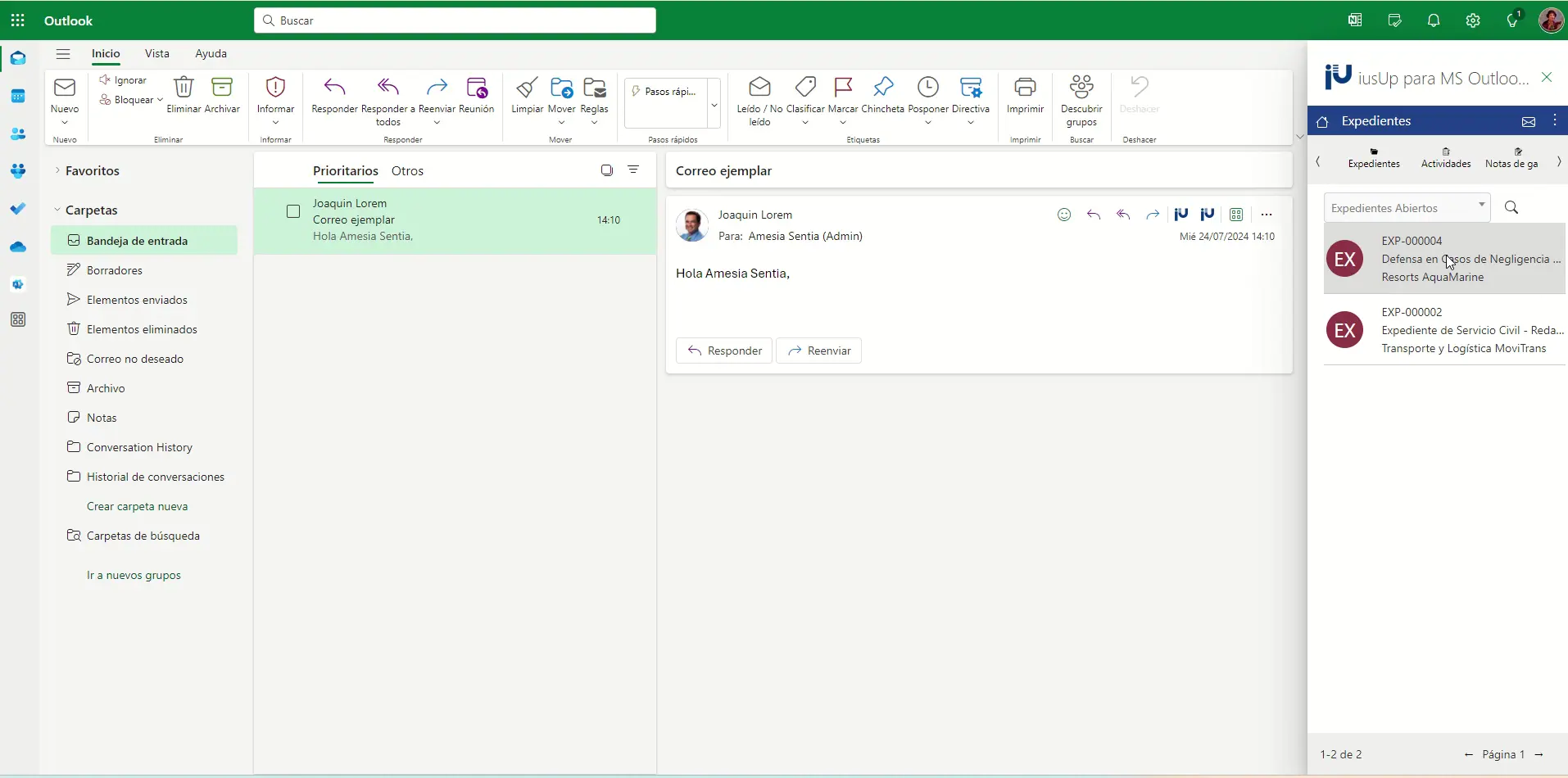Open the Posponer clock tool

coord(927,88)
